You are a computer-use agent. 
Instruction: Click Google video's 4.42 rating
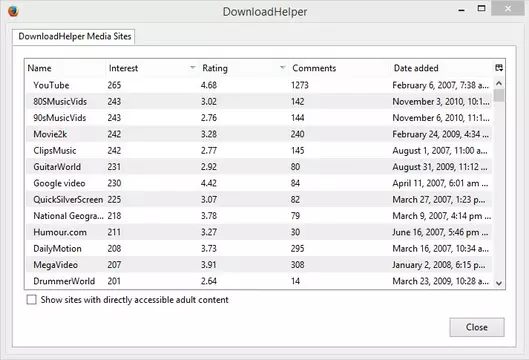click(209, 183)
